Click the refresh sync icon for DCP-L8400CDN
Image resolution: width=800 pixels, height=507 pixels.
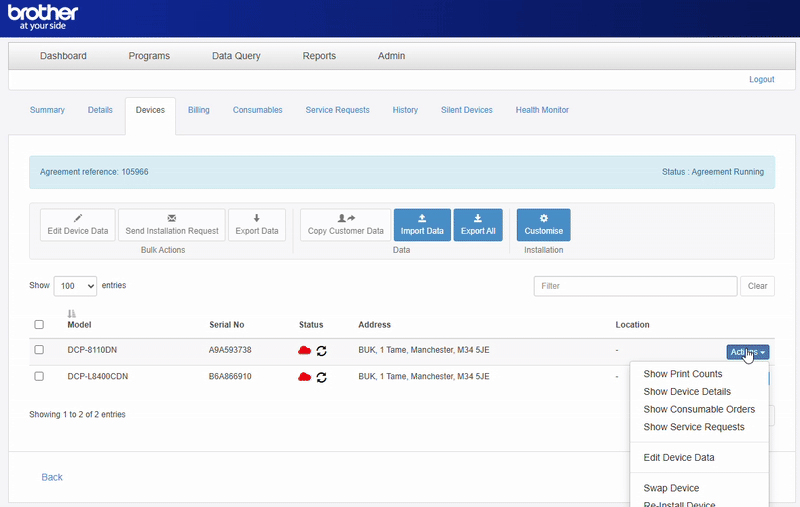322,377
